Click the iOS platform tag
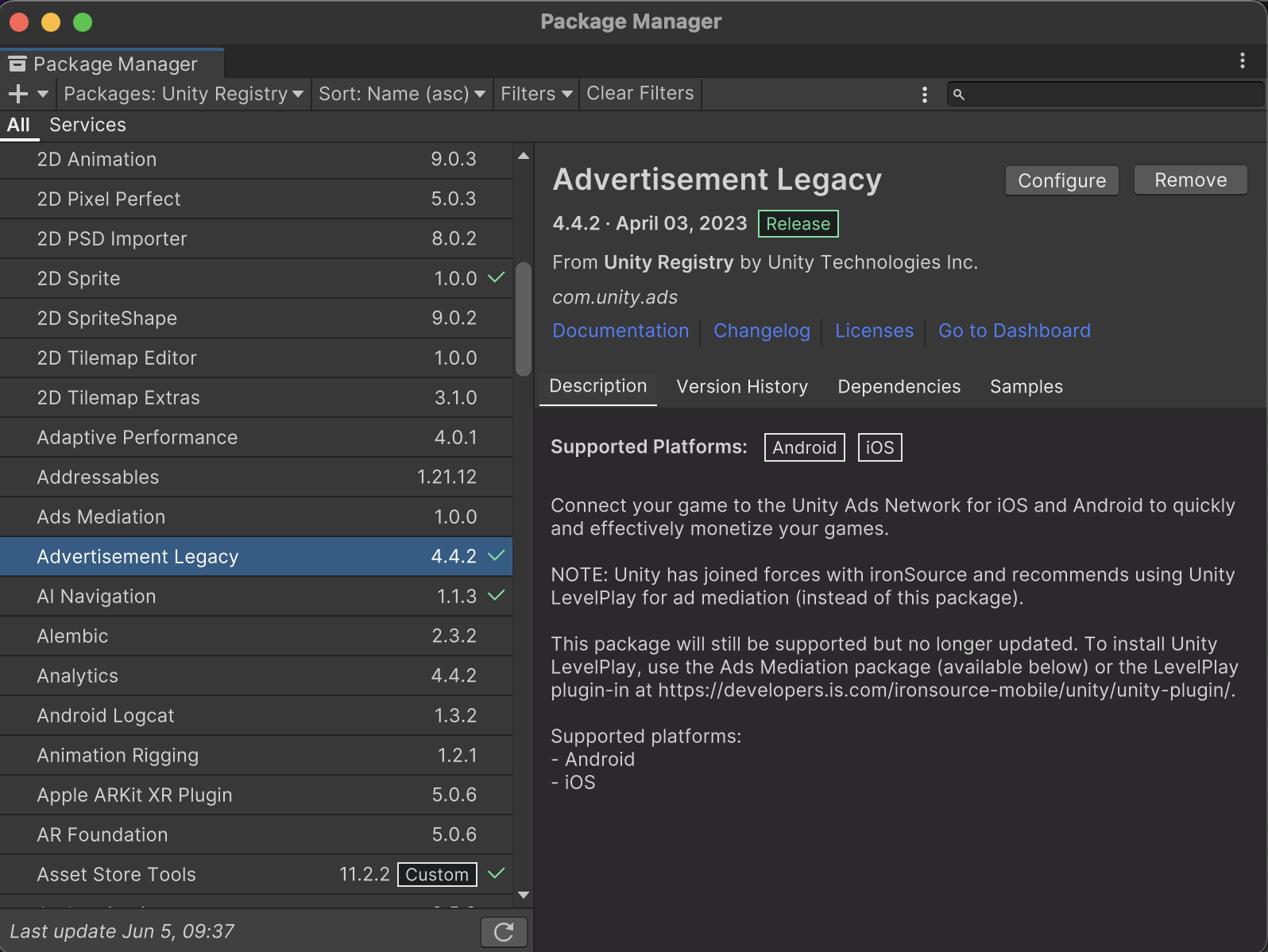This screenshot has width=1268, height=952. tap(879, 447)
